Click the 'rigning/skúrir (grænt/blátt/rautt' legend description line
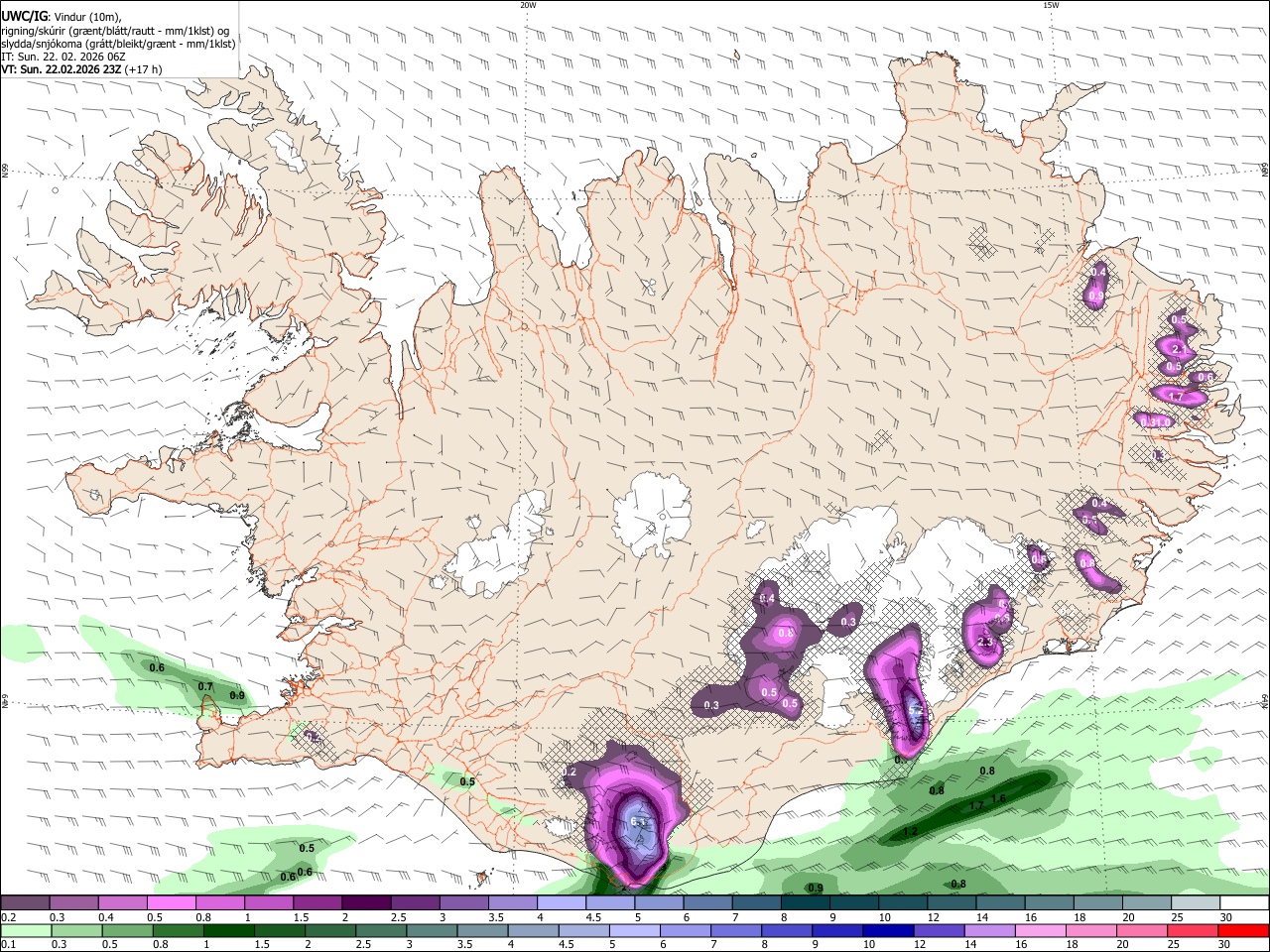Screen dimensions: 1270x952 114,30
